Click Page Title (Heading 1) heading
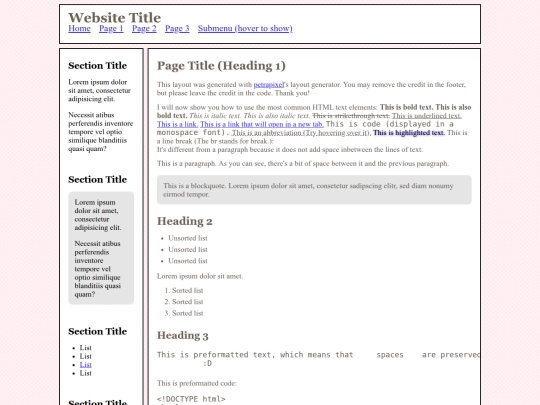The image size is (540, 405). tap(221, 66)
